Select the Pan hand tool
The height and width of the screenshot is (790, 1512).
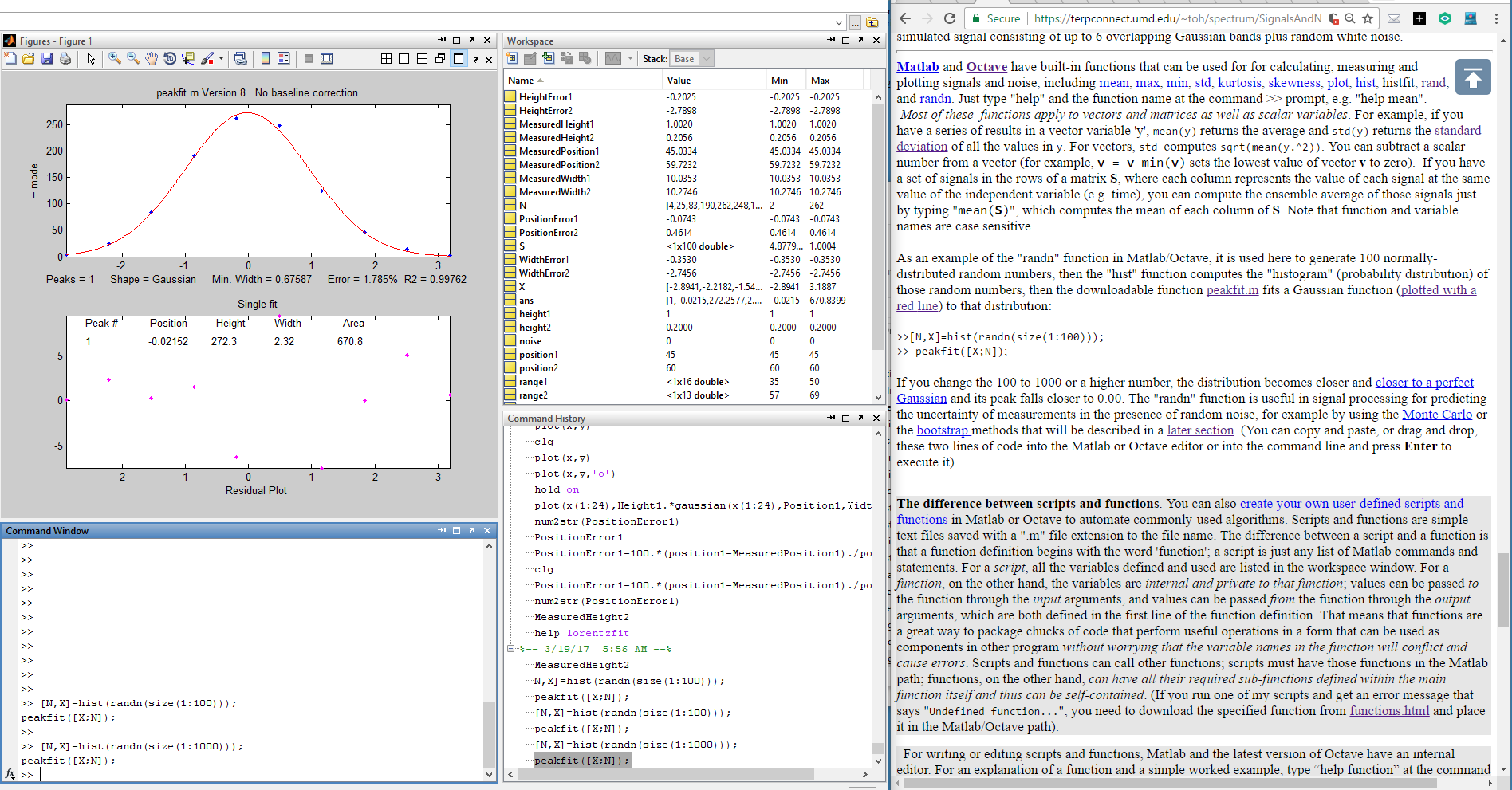point(152,59)
